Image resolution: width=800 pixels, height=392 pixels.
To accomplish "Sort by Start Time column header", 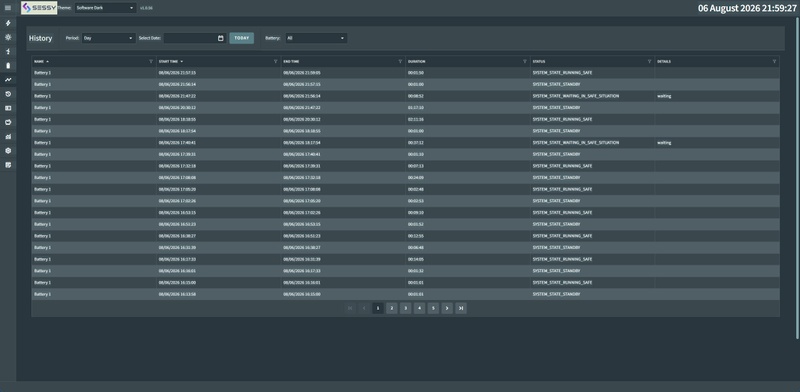I will (168, 61).
